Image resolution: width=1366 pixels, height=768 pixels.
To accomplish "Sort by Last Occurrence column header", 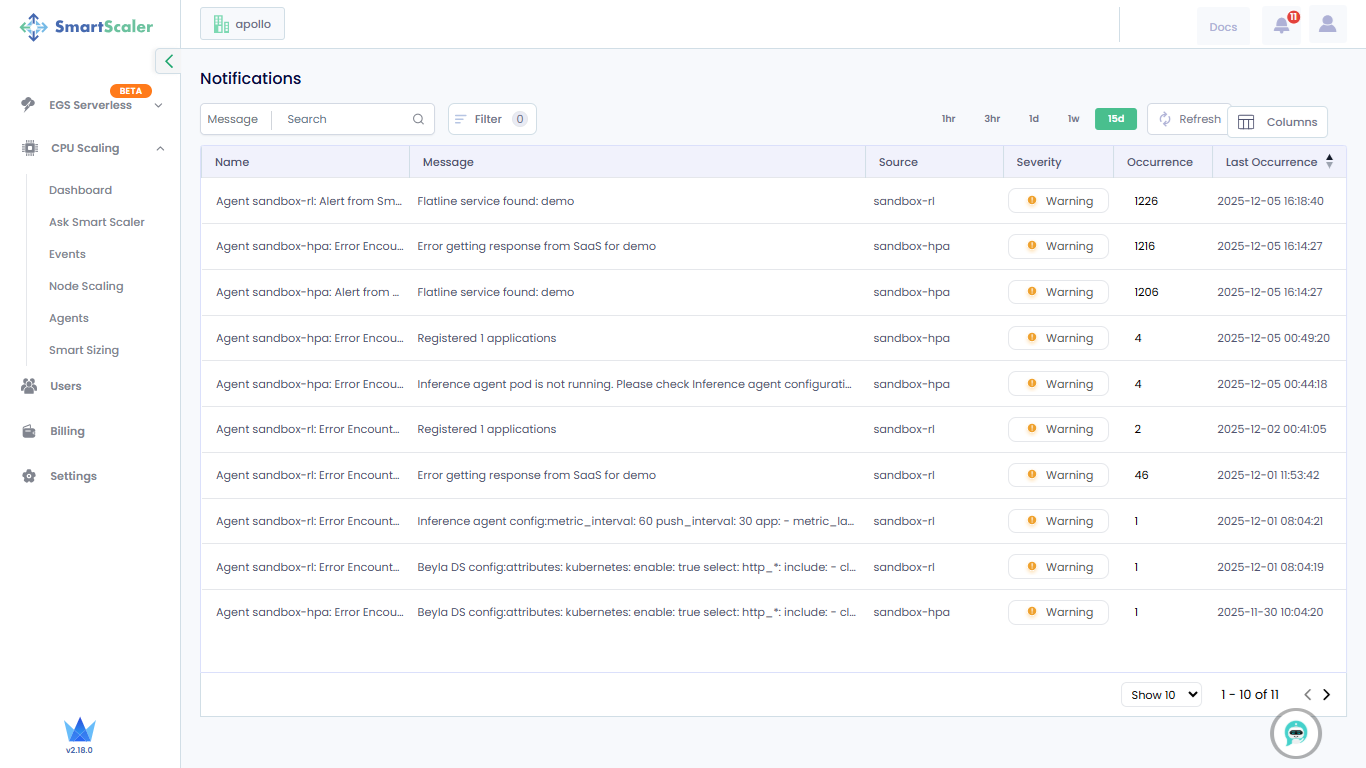I will (1272, 162).
